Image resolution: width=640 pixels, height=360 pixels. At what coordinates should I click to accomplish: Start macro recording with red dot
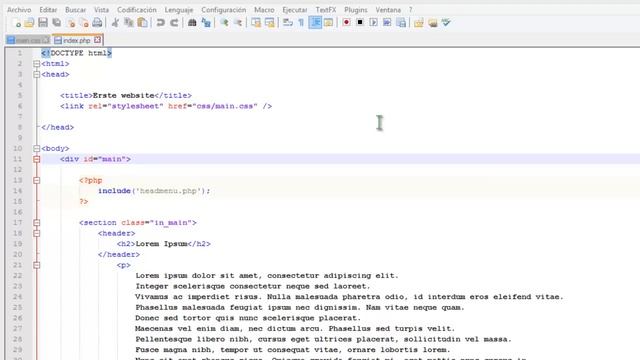(347, 22)
